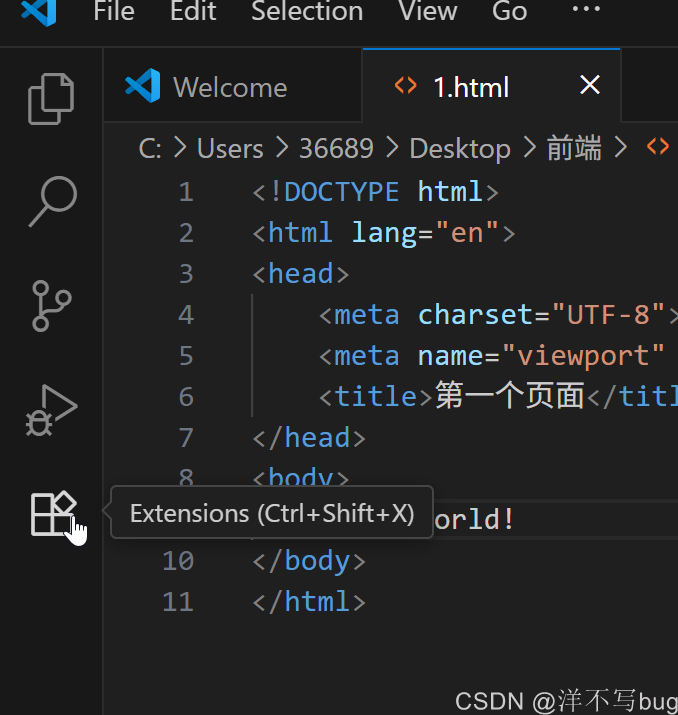Open the Source Control branch icon
The width and height of the screenshot is (678, 715).
[52, 306]
